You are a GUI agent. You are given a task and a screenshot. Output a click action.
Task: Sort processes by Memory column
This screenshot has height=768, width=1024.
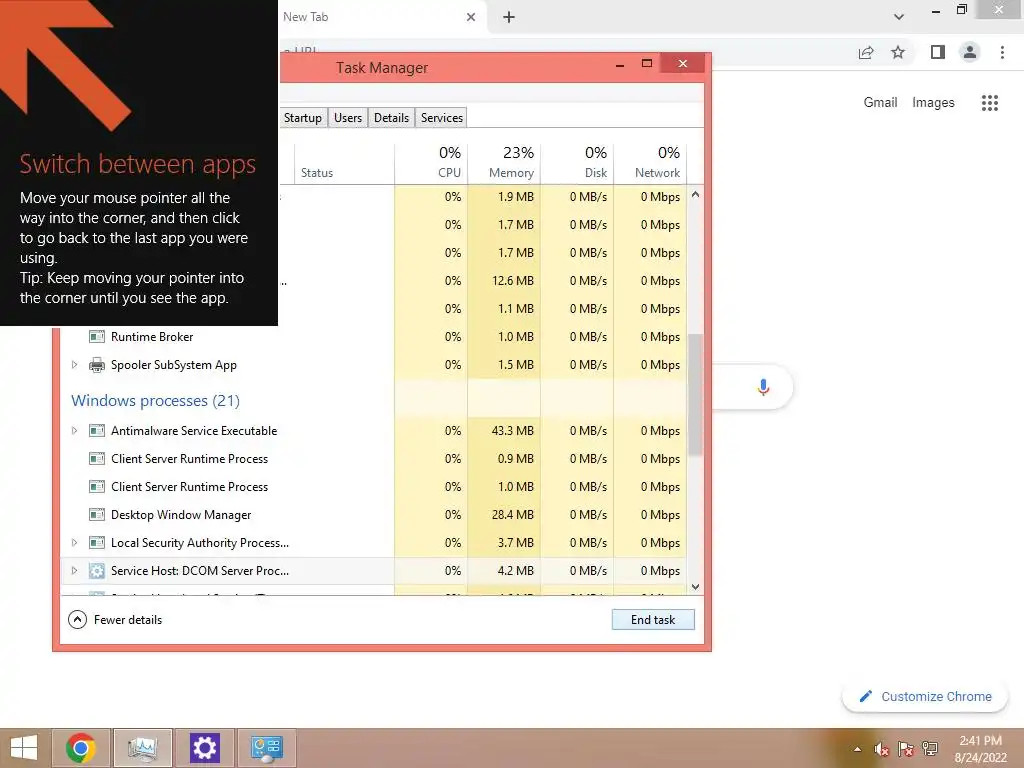(504, 164)
